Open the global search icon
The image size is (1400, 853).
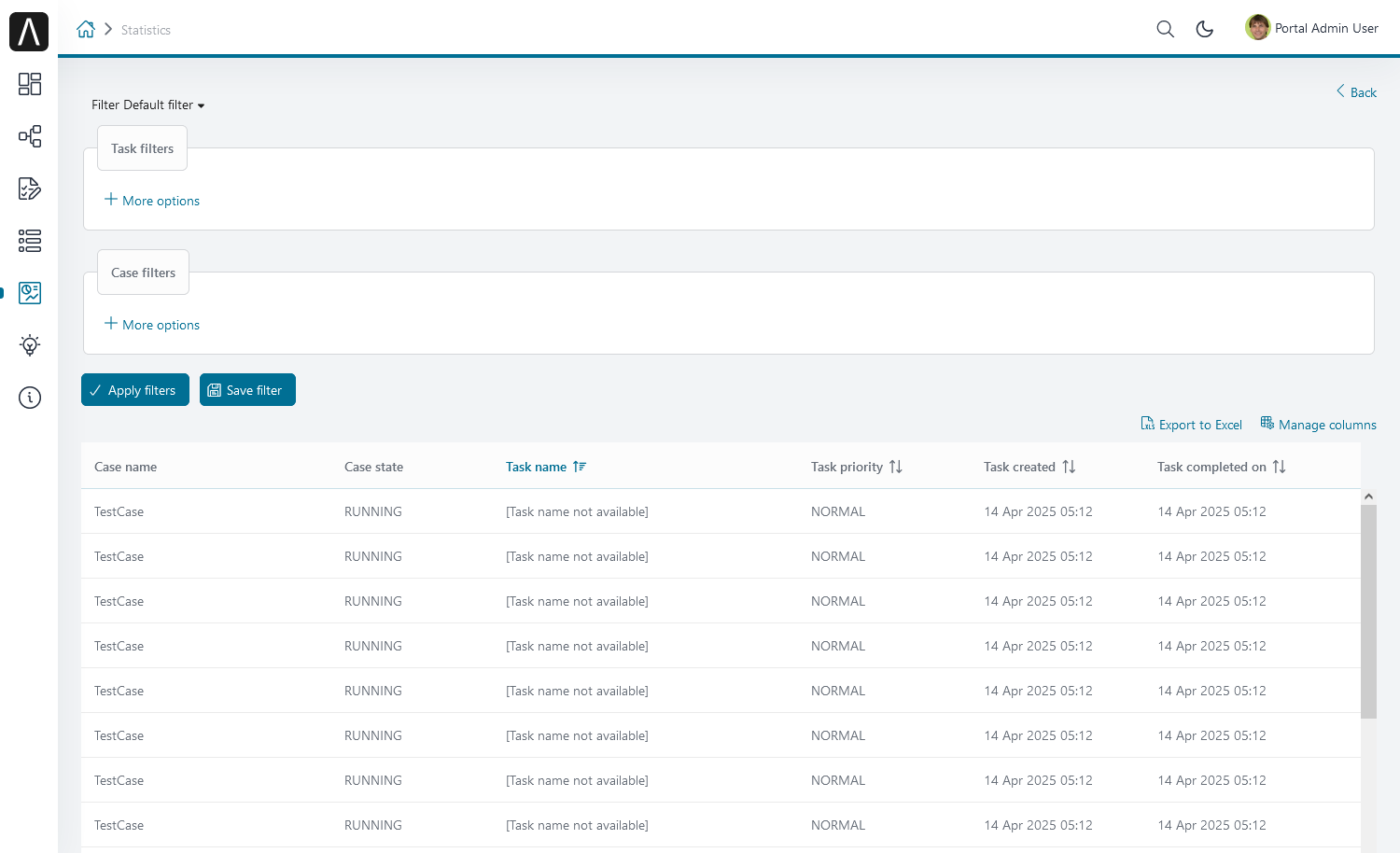1165,29
